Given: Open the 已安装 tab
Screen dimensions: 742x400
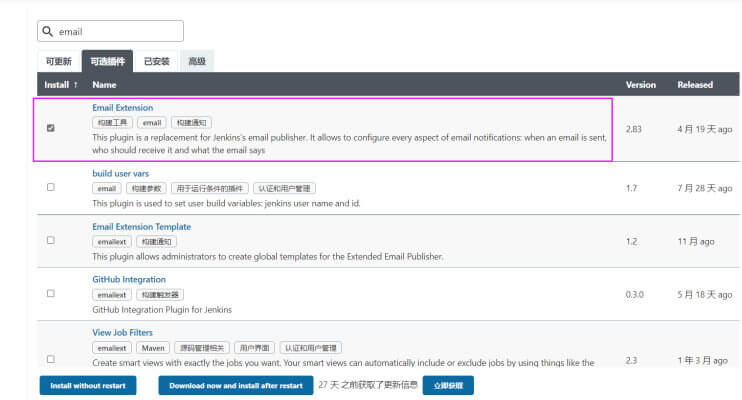Looking at the screenshot, I should [157, 61].
